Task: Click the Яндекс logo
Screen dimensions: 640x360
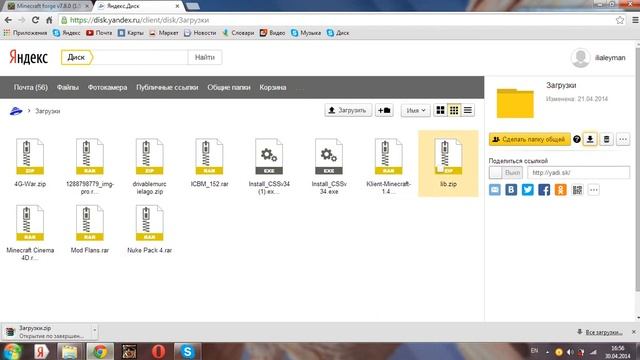Action: 29,58
